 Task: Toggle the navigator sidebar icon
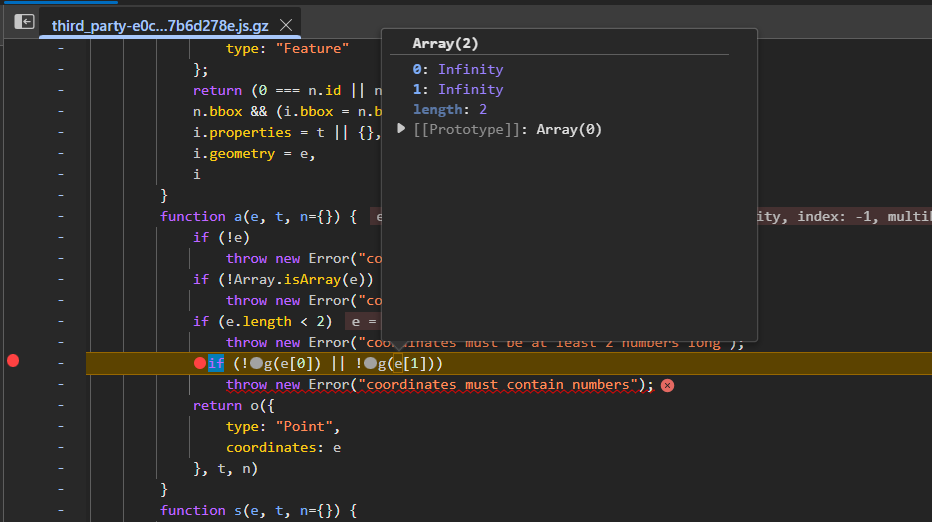pos(24,22)
